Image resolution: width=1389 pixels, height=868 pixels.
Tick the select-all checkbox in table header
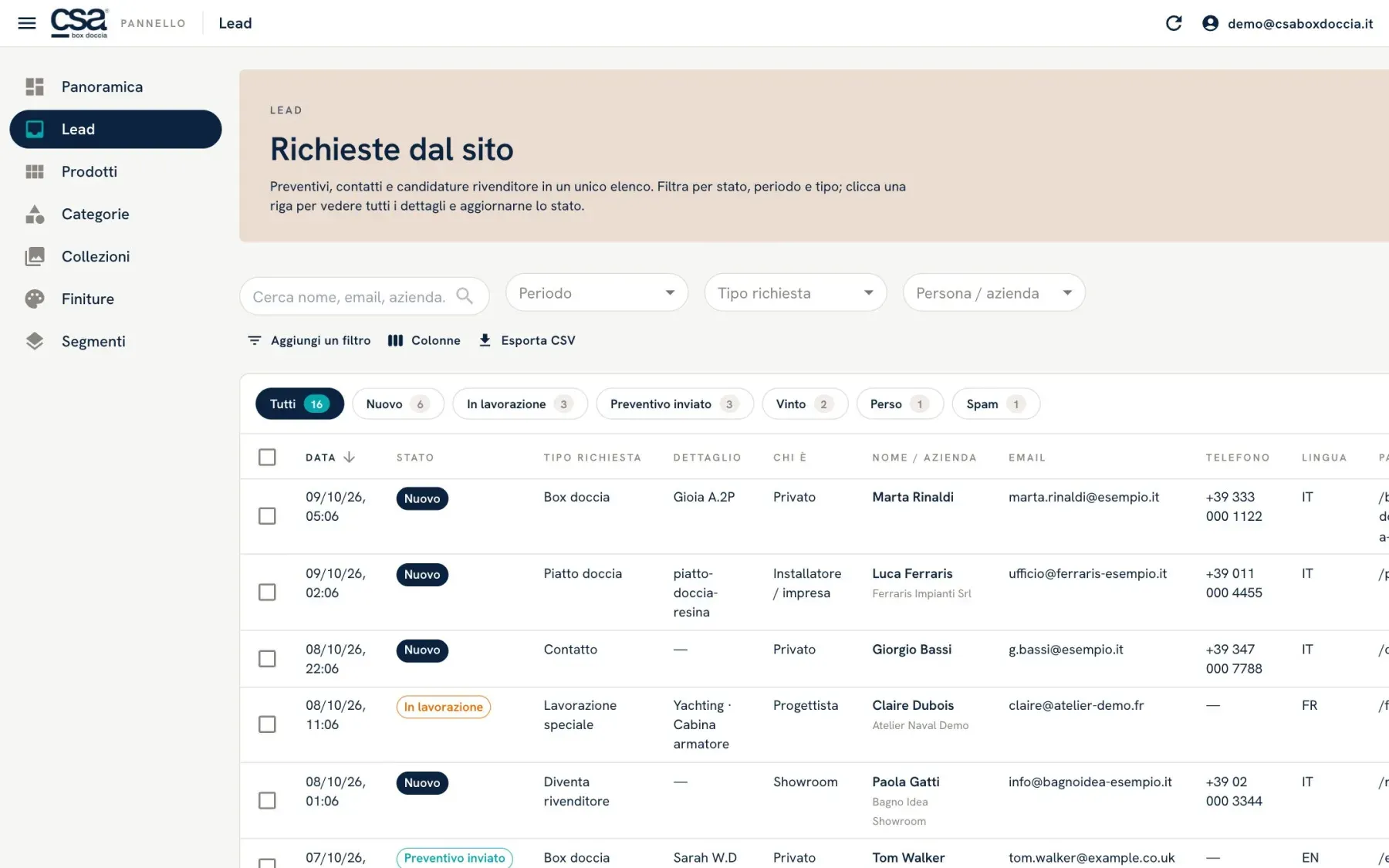[x=267, y=457]
